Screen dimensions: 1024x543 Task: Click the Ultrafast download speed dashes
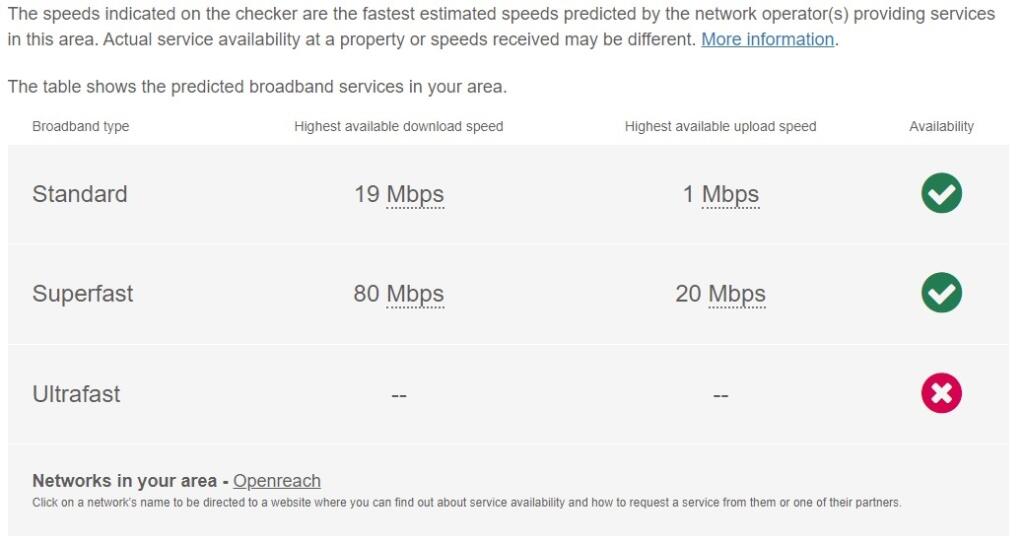click(x=398, y=395)
